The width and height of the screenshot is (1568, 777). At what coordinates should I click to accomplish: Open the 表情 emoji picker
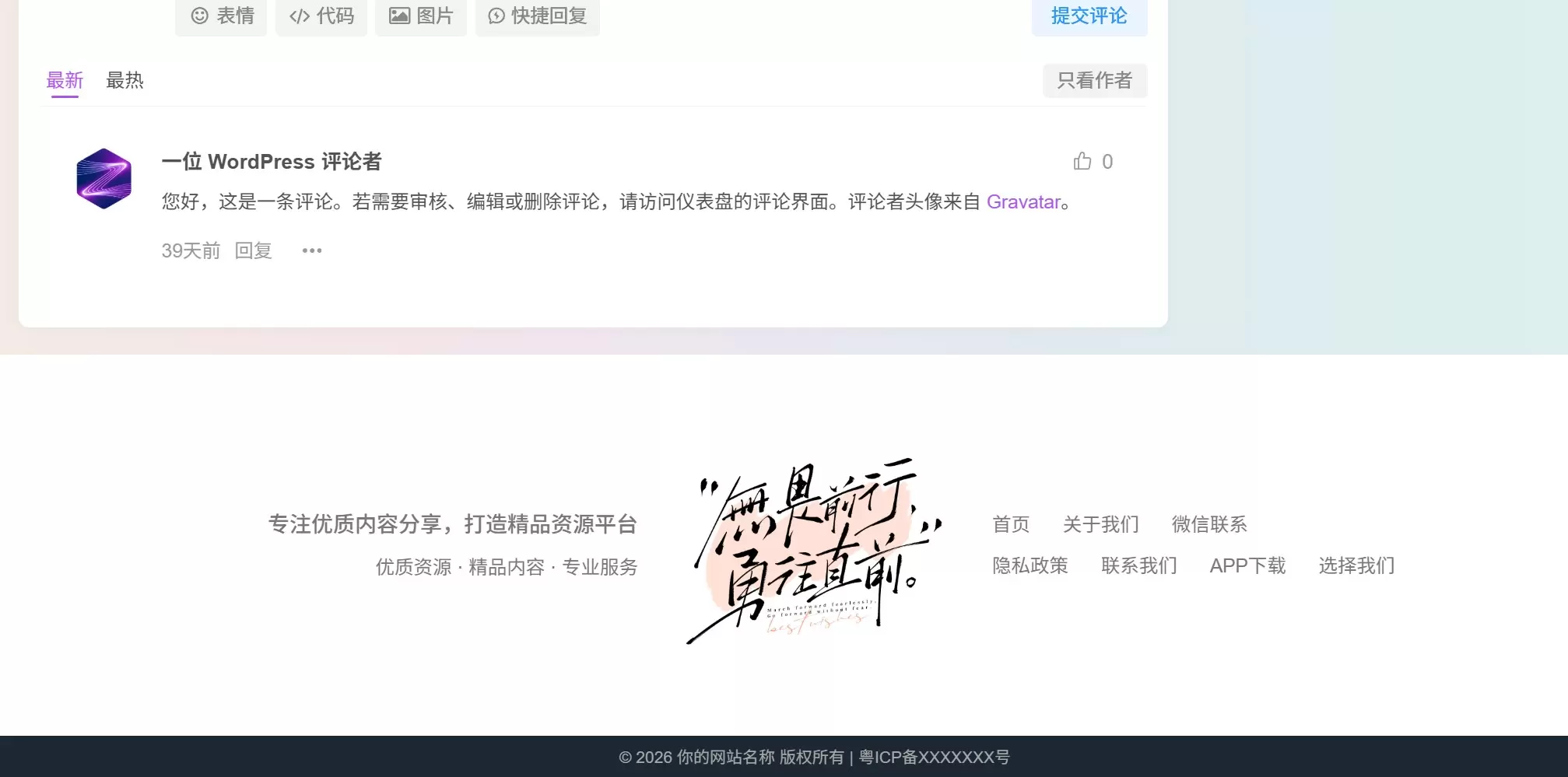click(221, 16)
